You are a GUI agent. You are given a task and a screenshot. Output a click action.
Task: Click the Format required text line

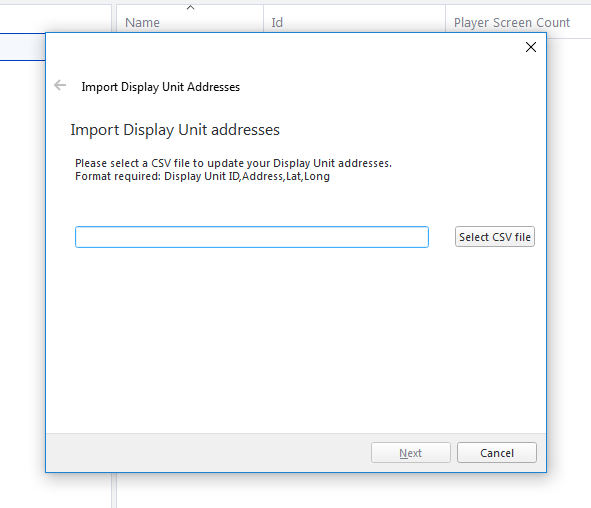(202, 176)
